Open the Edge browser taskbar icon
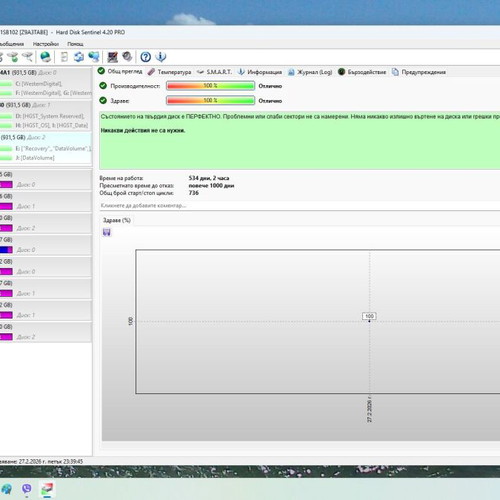The width and height of the screenshot is (500, 500). coord(7,489)
